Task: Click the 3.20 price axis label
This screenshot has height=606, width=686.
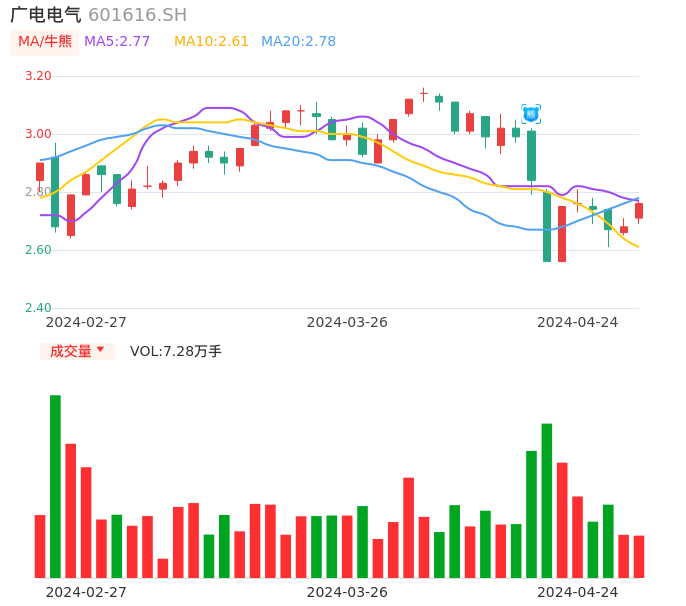Action: click(38, 76)
